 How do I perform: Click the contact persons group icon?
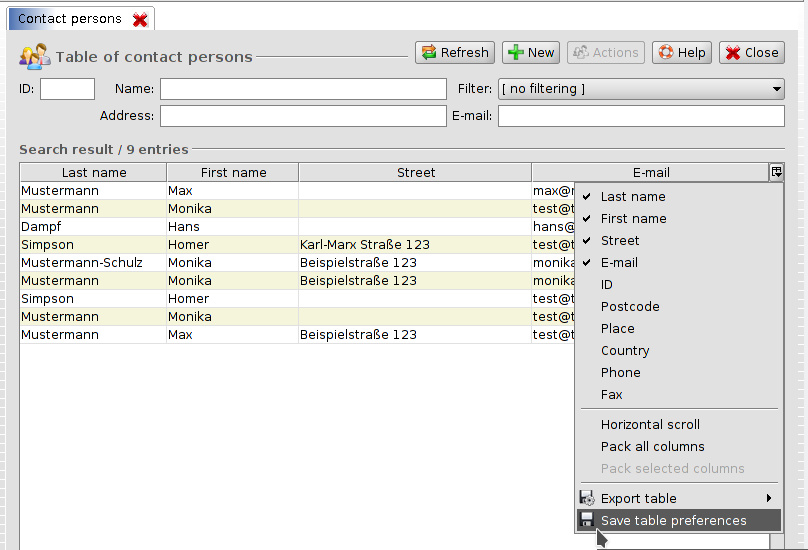[35, 57]
